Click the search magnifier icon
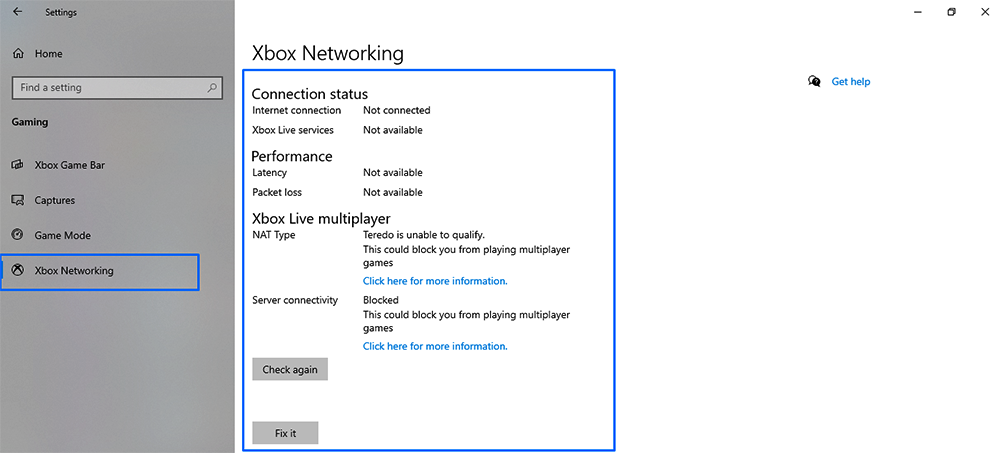 pyautogui.click(x=212, y=87)
